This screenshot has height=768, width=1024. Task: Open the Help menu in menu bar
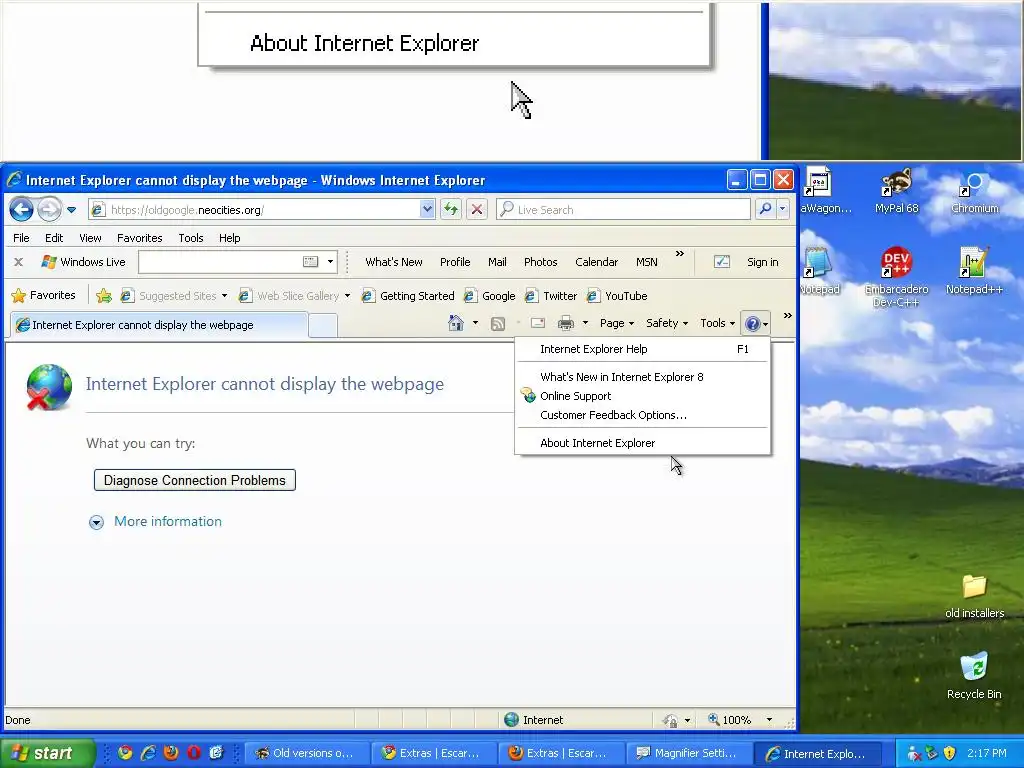[229, 238]
